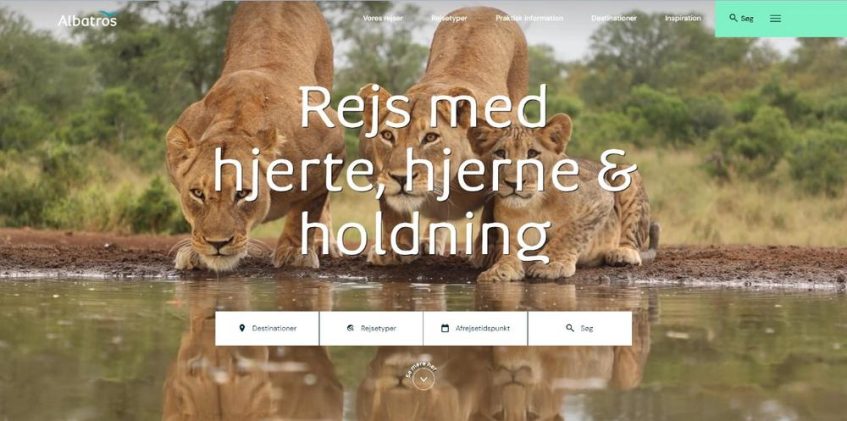Open Destinationer in the top navigation
Image resolution: width=847 pixels, height=421 pixels.
(614, 18)
